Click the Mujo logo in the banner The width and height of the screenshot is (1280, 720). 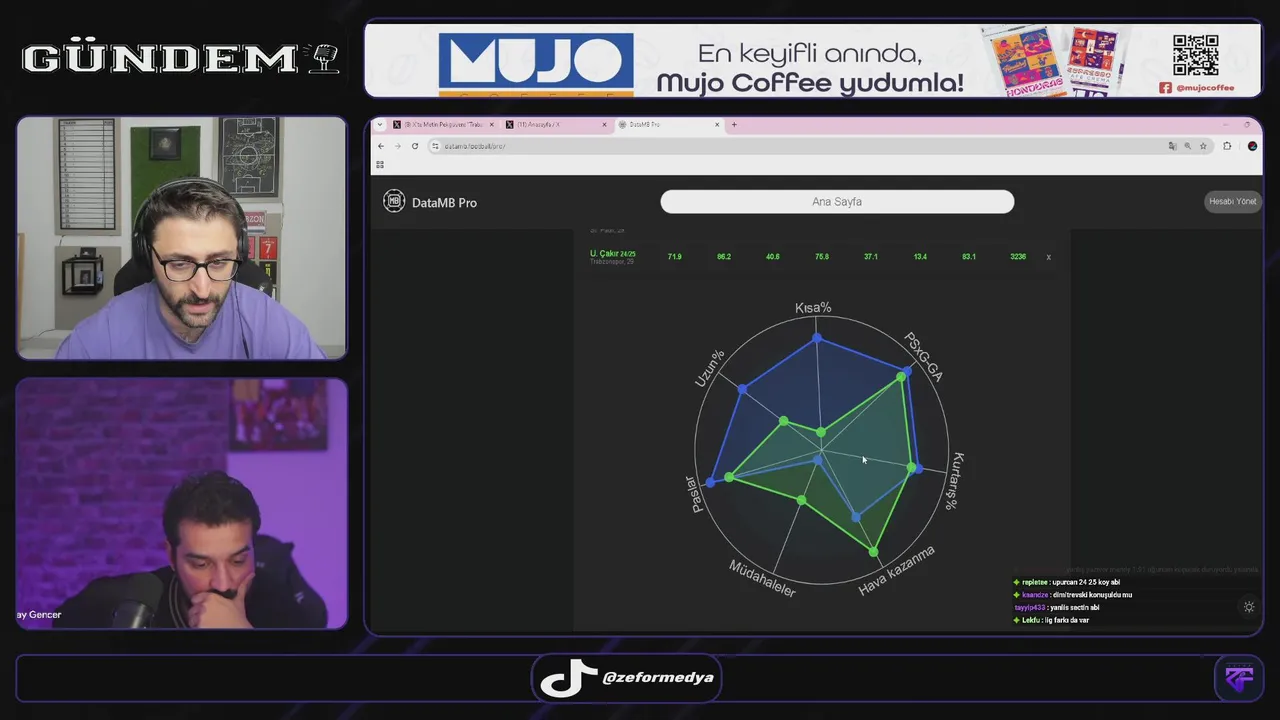coord(536,64)
